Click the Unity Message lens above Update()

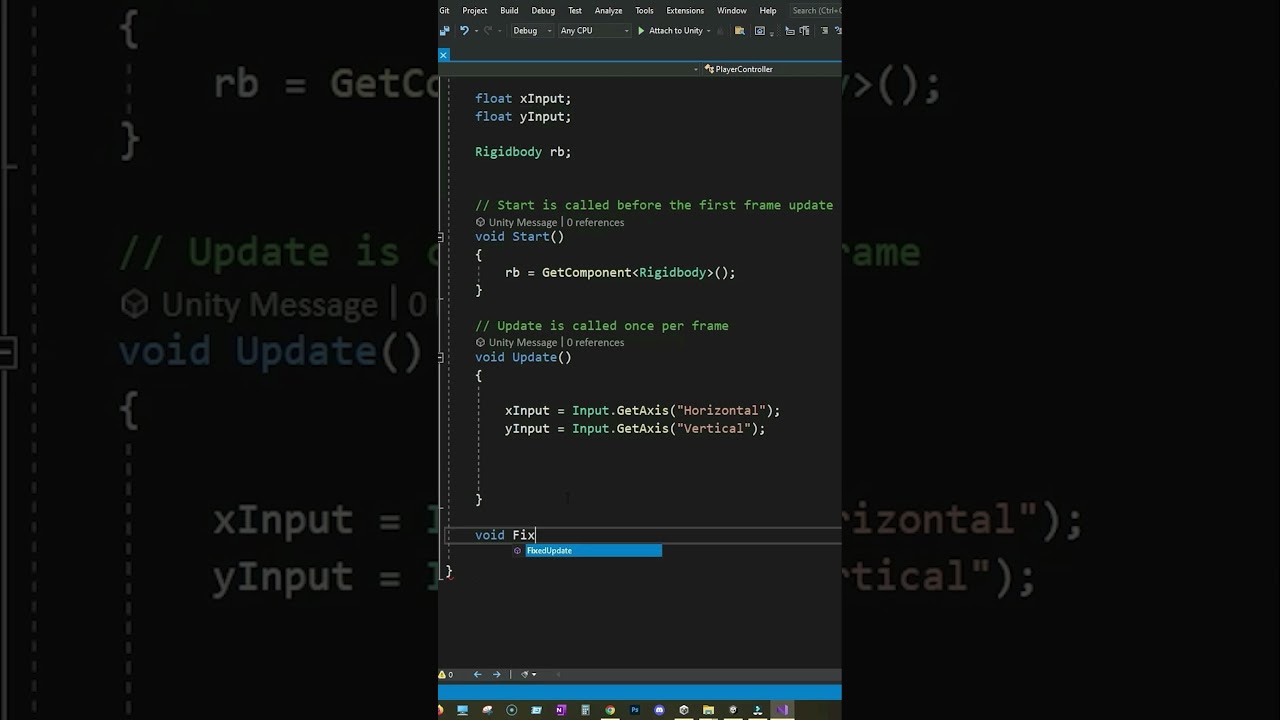[516, 342]
